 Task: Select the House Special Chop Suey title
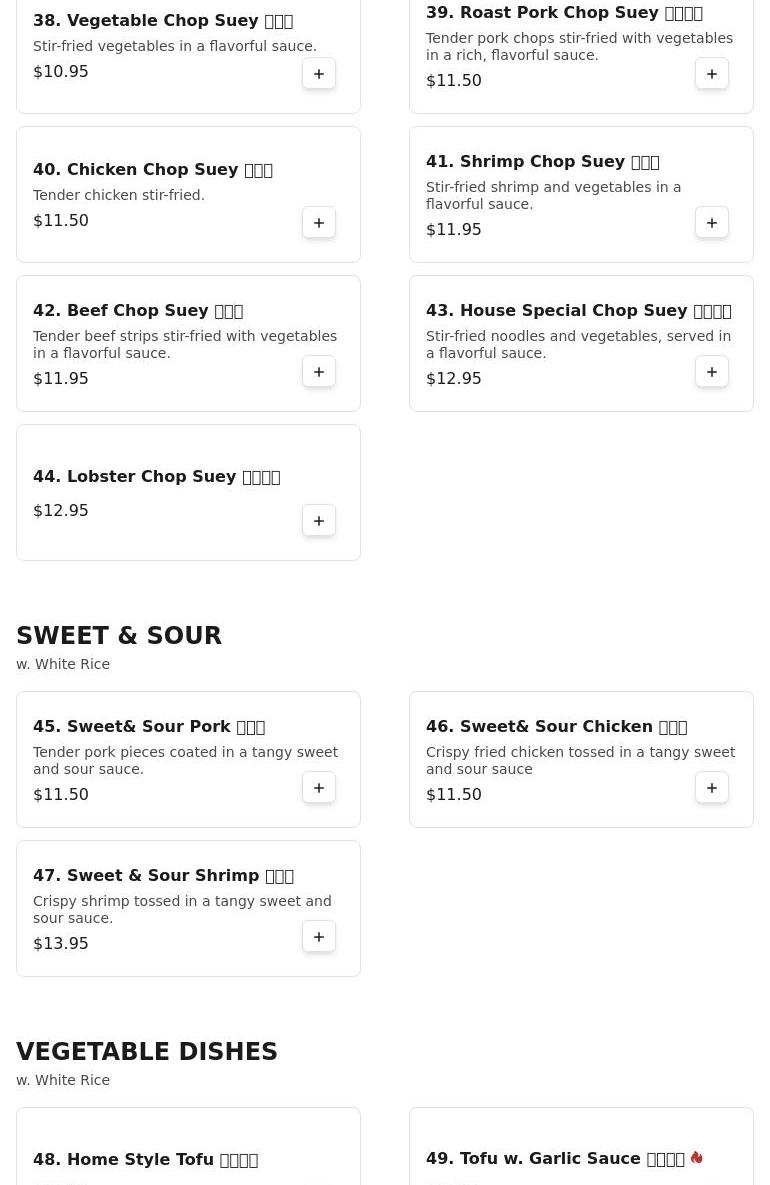click(x=578, y=311)
